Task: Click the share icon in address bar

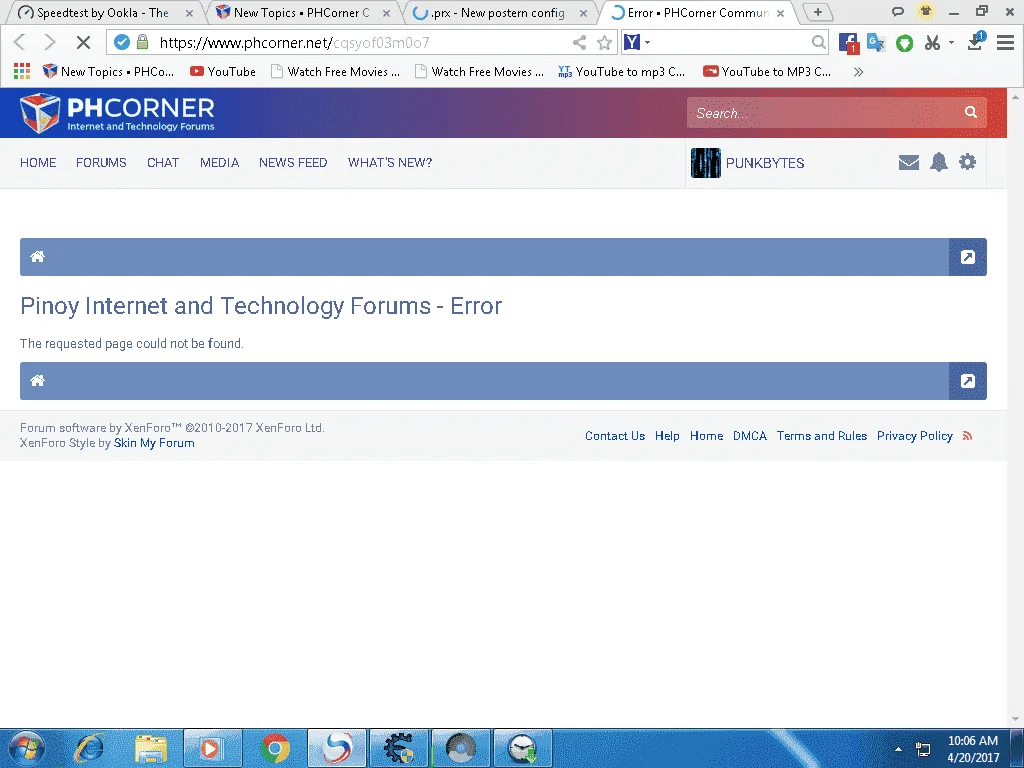Action: tap(579, 42)
